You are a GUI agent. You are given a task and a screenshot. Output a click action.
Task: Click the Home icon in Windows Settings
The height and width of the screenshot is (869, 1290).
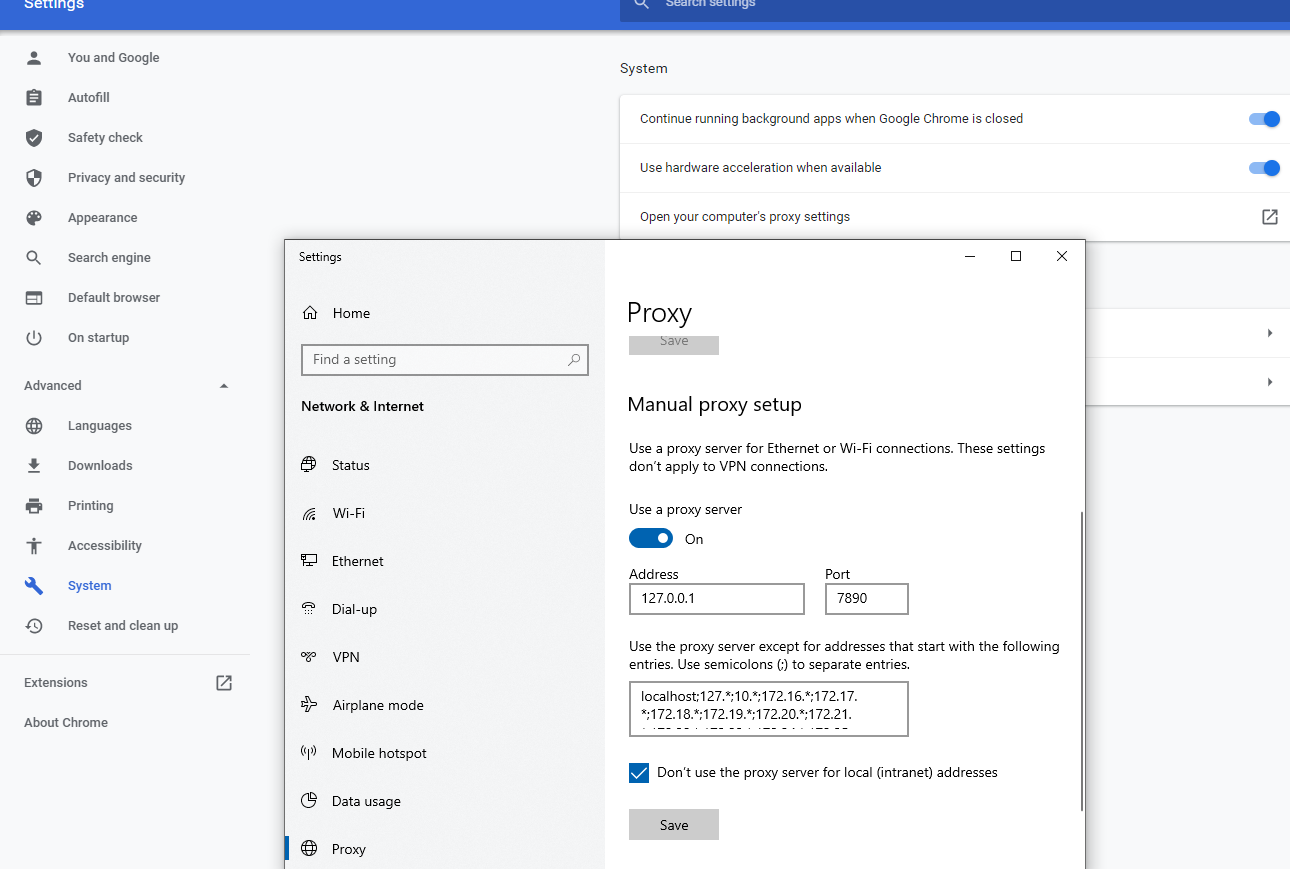(311, 313)
